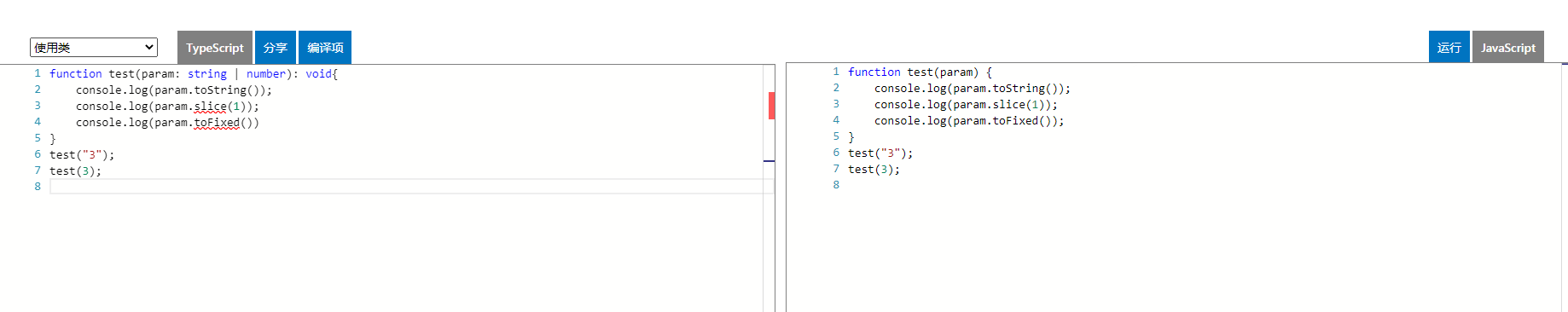
Task: Click 'console.log(param.toString());' in TypeScript editor
Action: tap(174, 90)
